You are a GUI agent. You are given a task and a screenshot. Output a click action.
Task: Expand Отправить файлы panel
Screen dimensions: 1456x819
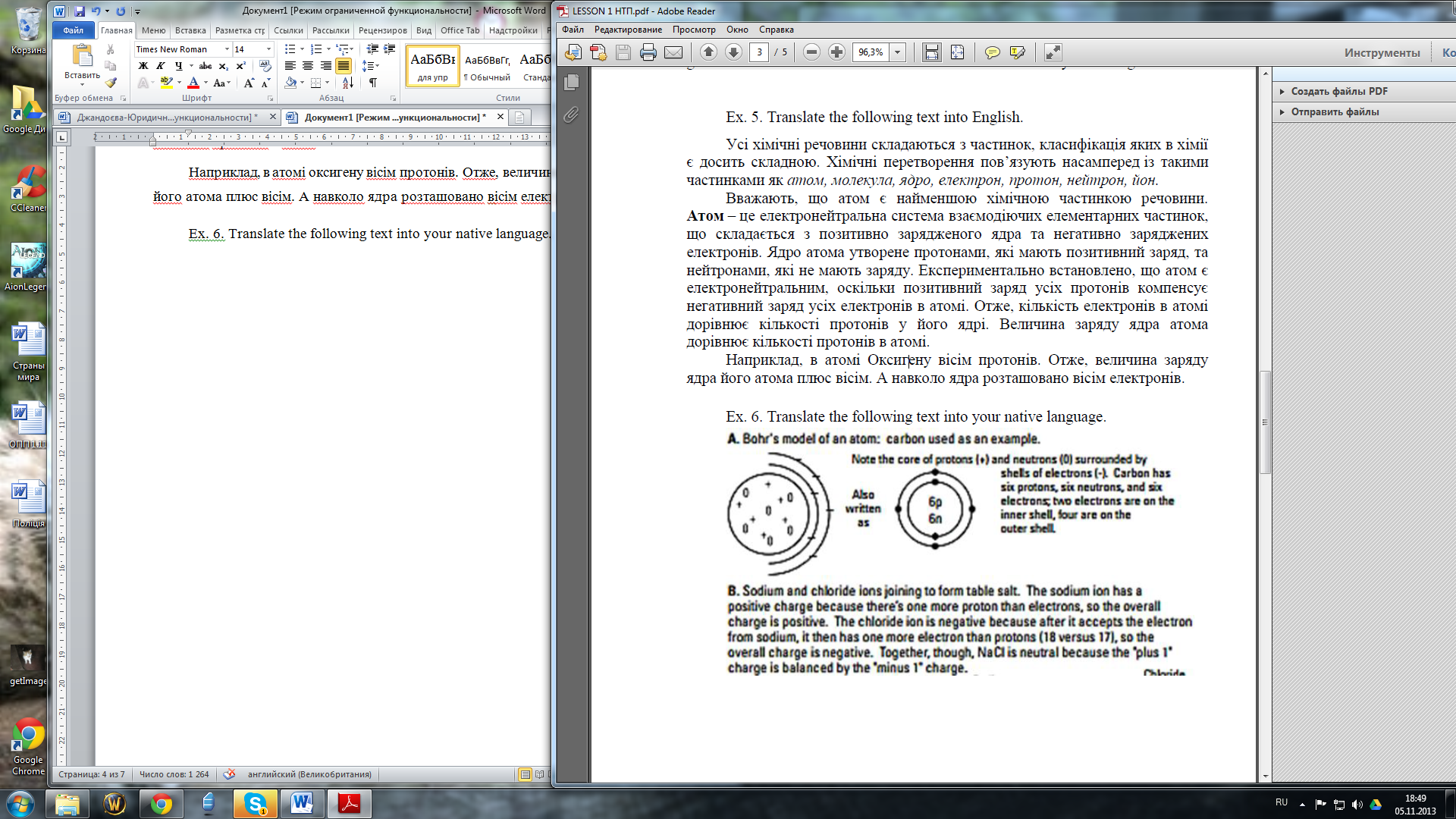coord(1334,111)
